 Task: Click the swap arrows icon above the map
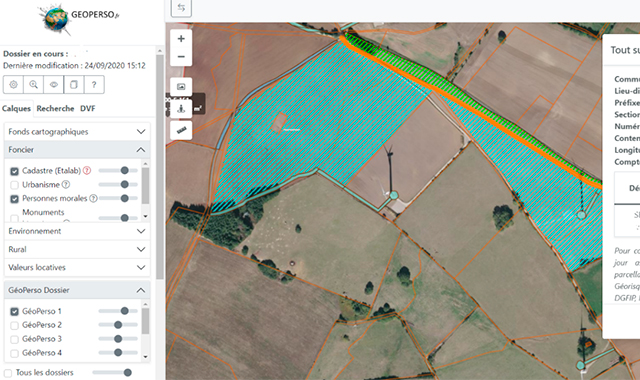[181, 8]
